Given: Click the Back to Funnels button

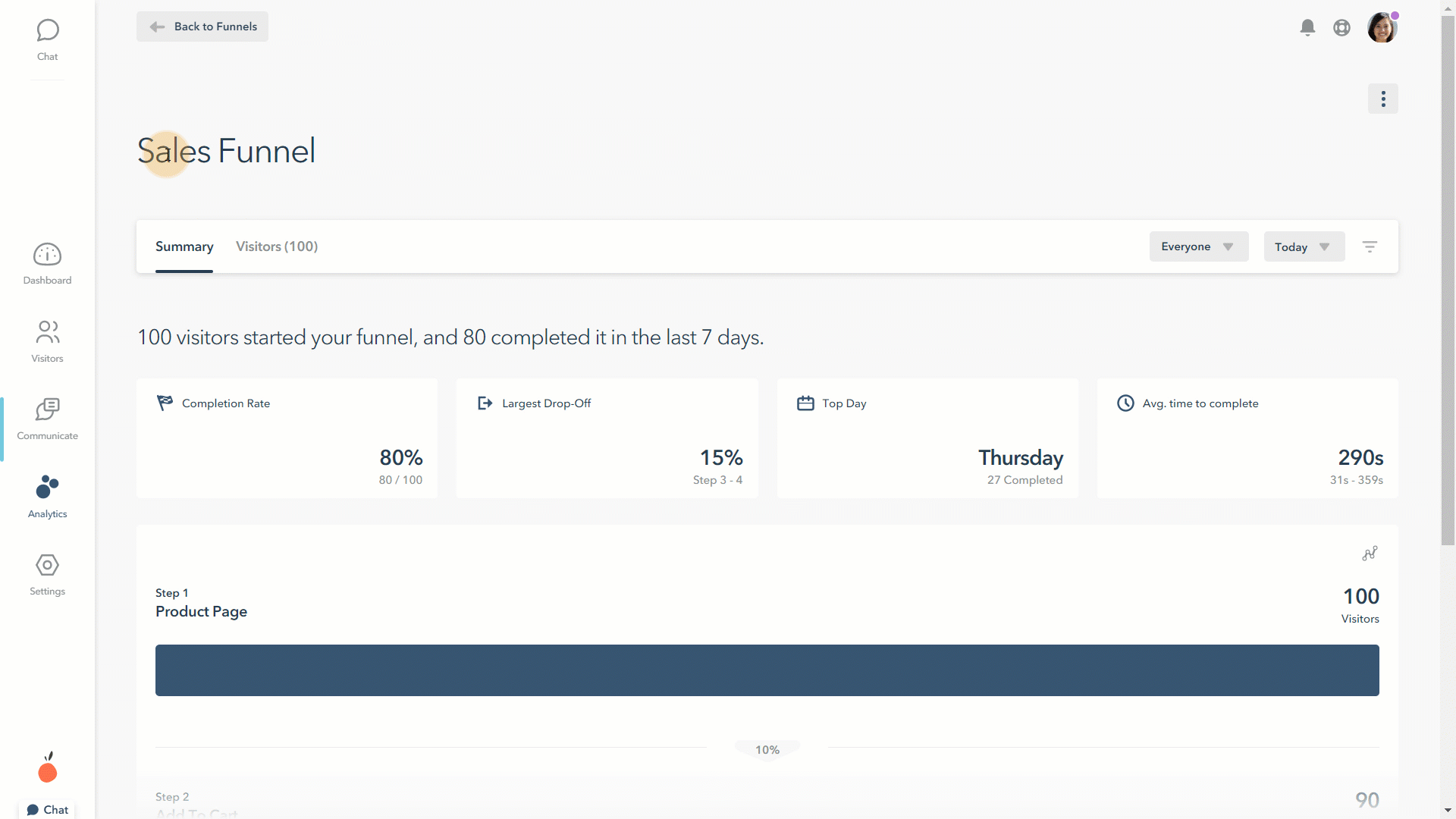Looking at the screenshot, I should [x=202, y=27].
